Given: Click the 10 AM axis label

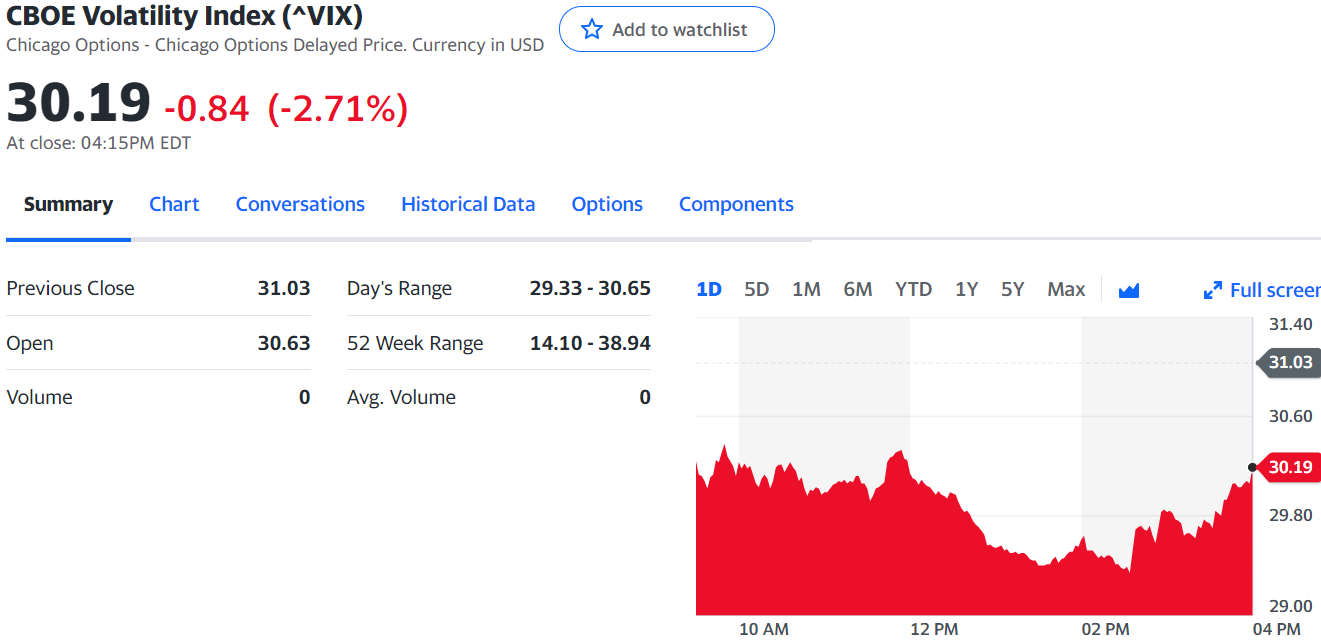Looking at the screenshot, I should coord(764,629).
